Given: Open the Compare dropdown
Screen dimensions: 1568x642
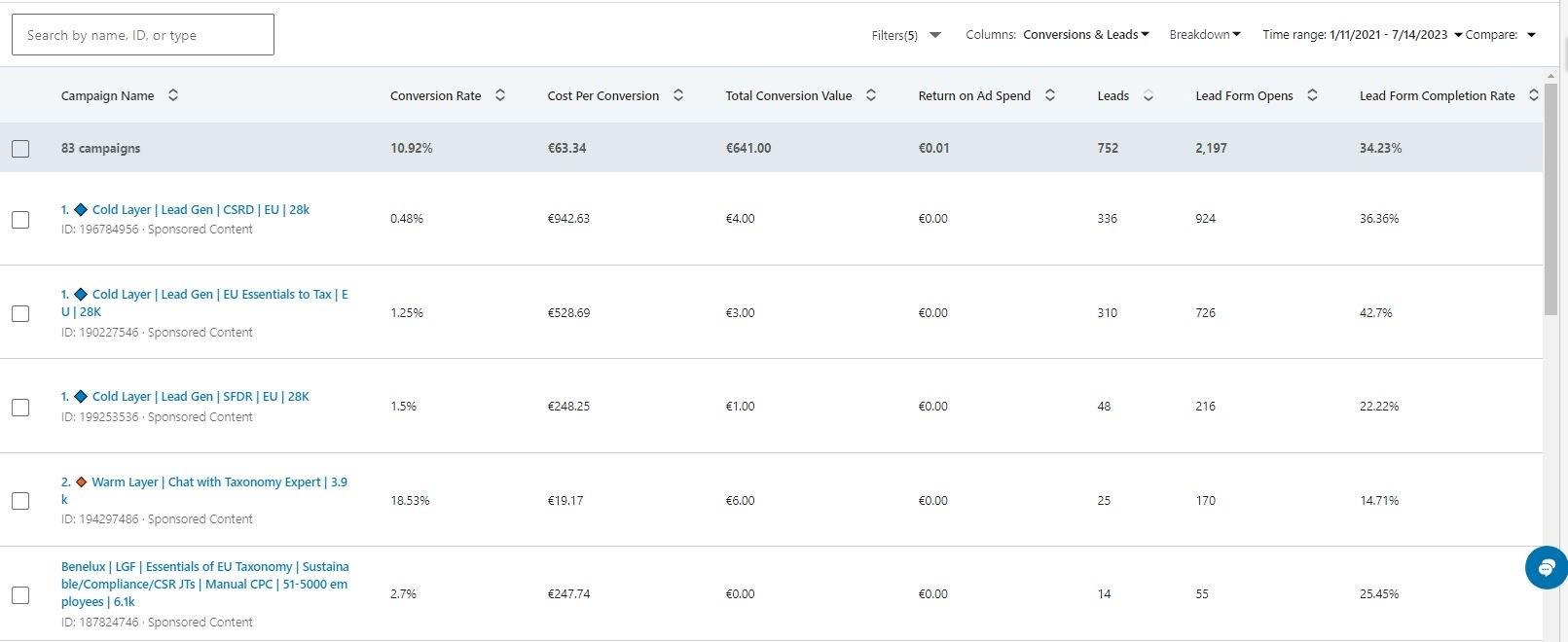Looking at the screenshot, I should point(1500,35).
